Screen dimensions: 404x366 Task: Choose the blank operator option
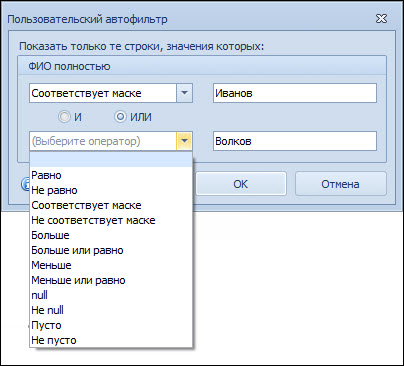pos(111,160)
